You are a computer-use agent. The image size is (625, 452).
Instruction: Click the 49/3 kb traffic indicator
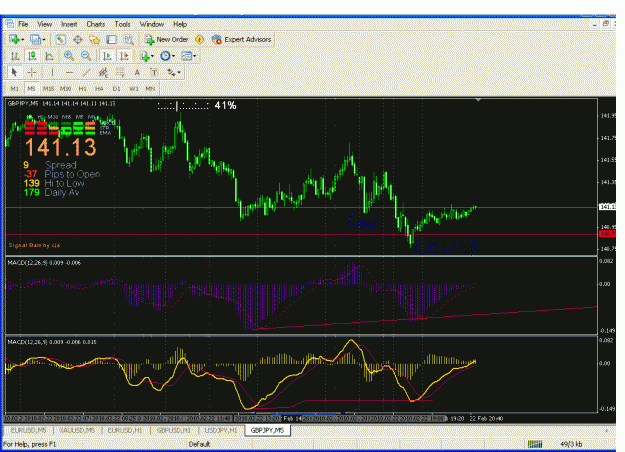click(571, 444)
